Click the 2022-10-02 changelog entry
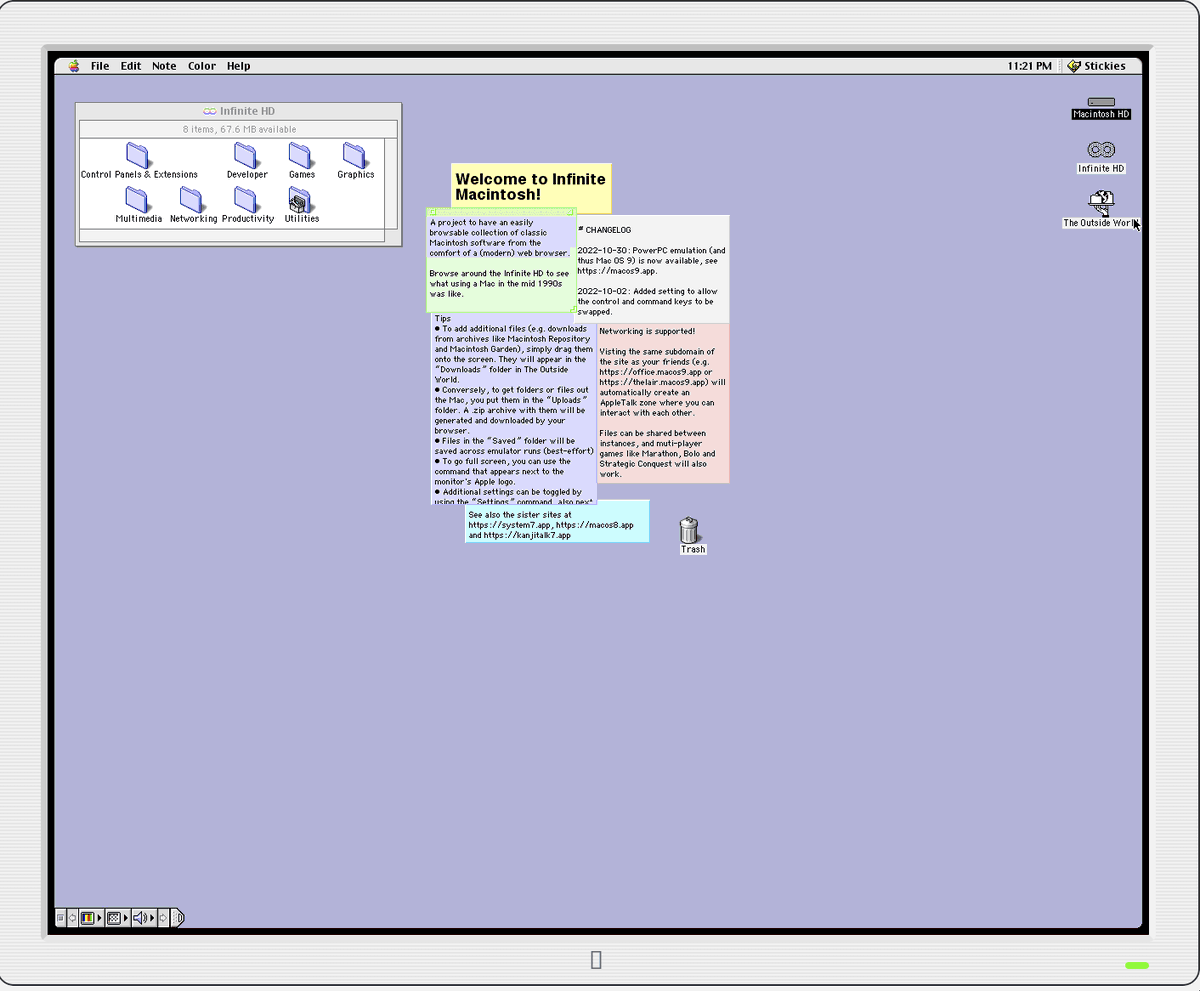This screenshot has height=991, width=1200. tap(647, 301)
